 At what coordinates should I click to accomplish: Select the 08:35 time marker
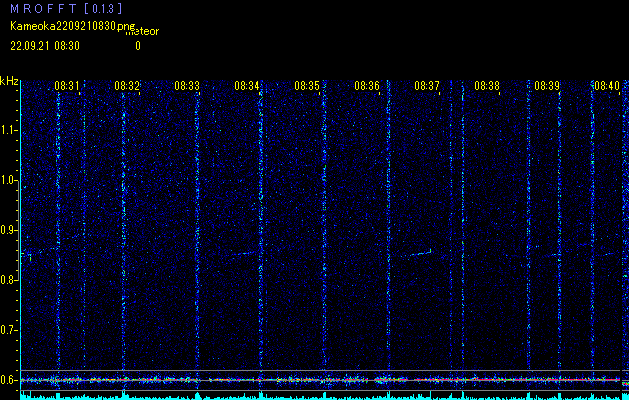(307, 86)
